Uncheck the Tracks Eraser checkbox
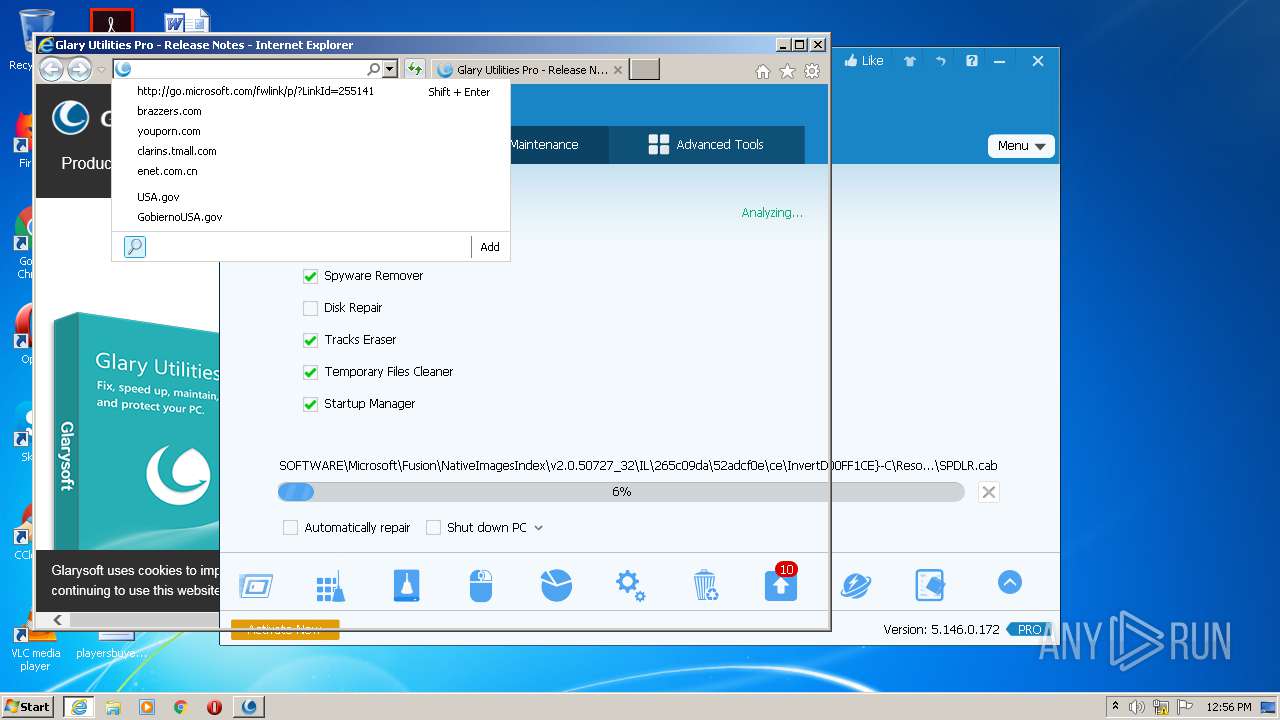Screen dimensions: 1280x720 310,340
